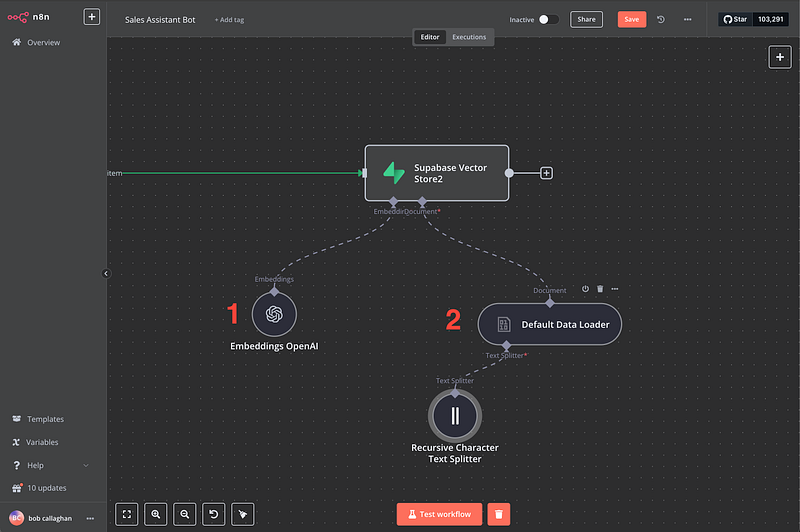
Task: Click trash icon above Default Data Loader
Action: 600,290
